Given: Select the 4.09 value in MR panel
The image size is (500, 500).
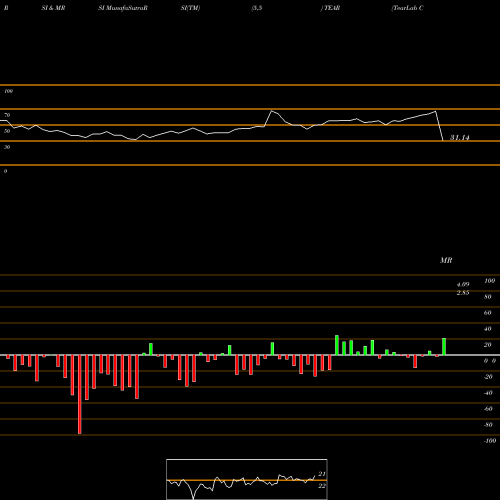Looking at the screenshot, I should pos(463,284).
